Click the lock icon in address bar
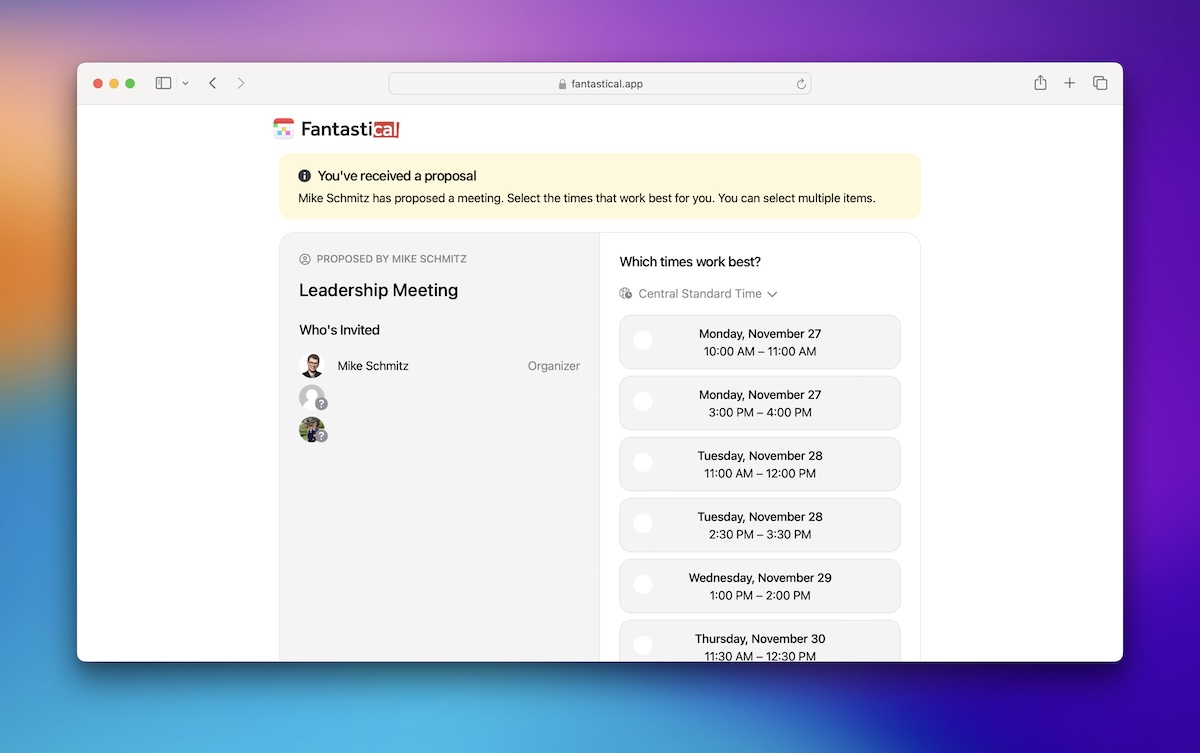The width and height of the screenshot is (1200, 753). (563, 84)
